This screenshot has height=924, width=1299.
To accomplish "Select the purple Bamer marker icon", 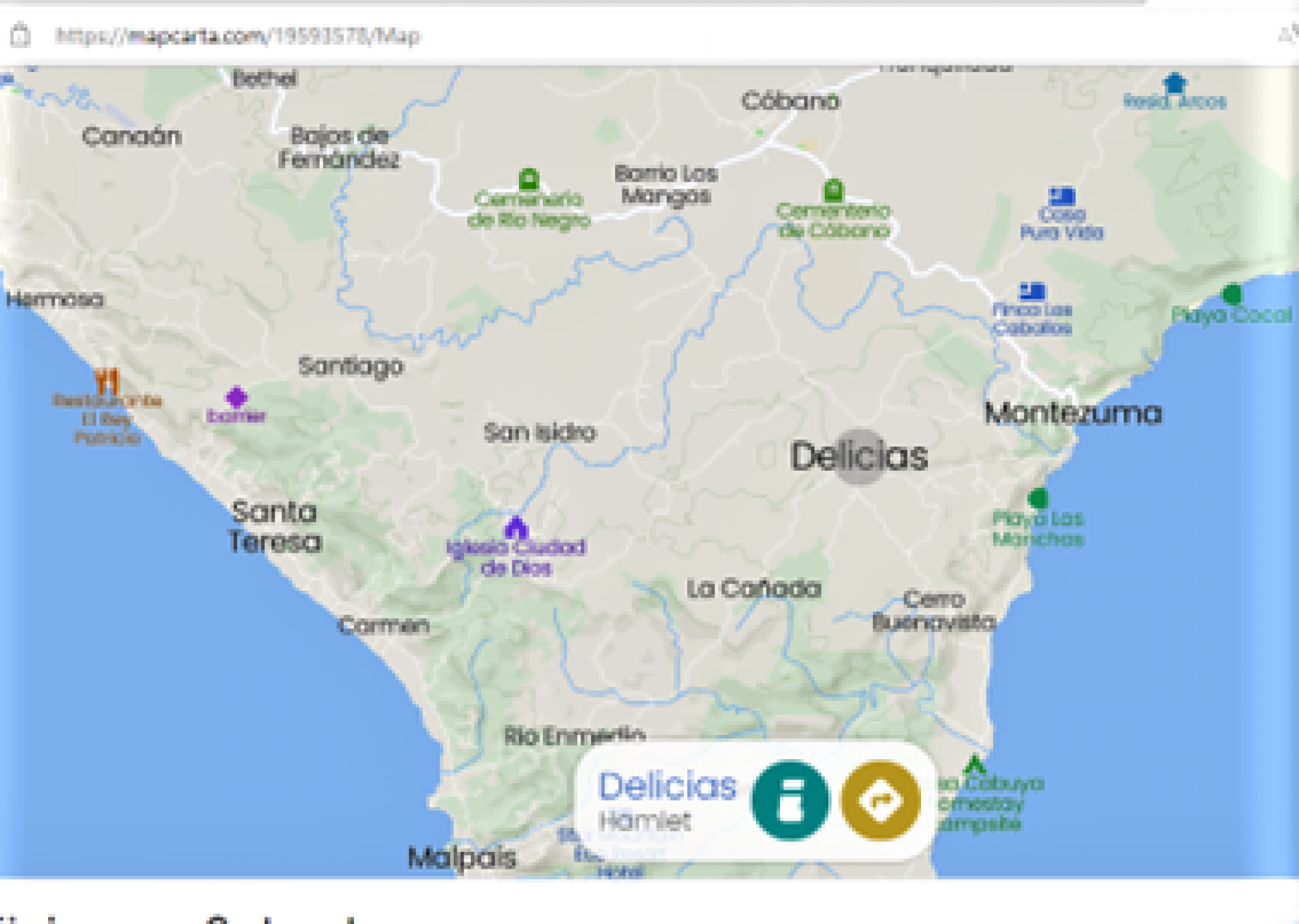I will click(x=236, y=397).
